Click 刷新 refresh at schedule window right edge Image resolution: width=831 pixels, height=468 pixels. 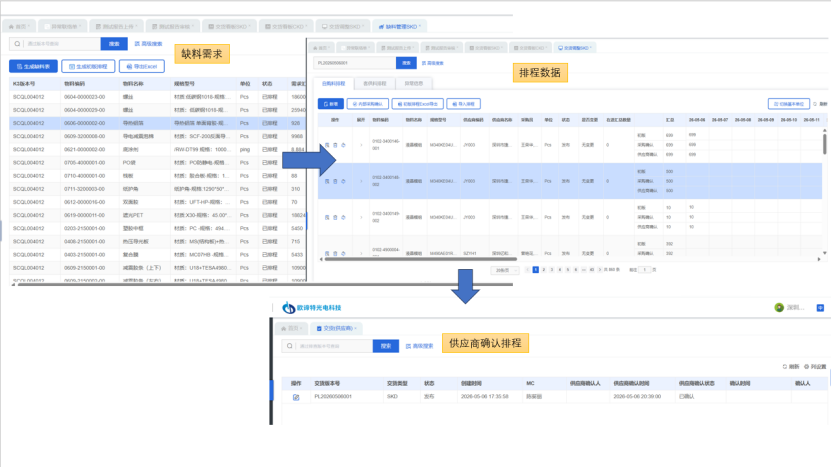pos(819,104)
